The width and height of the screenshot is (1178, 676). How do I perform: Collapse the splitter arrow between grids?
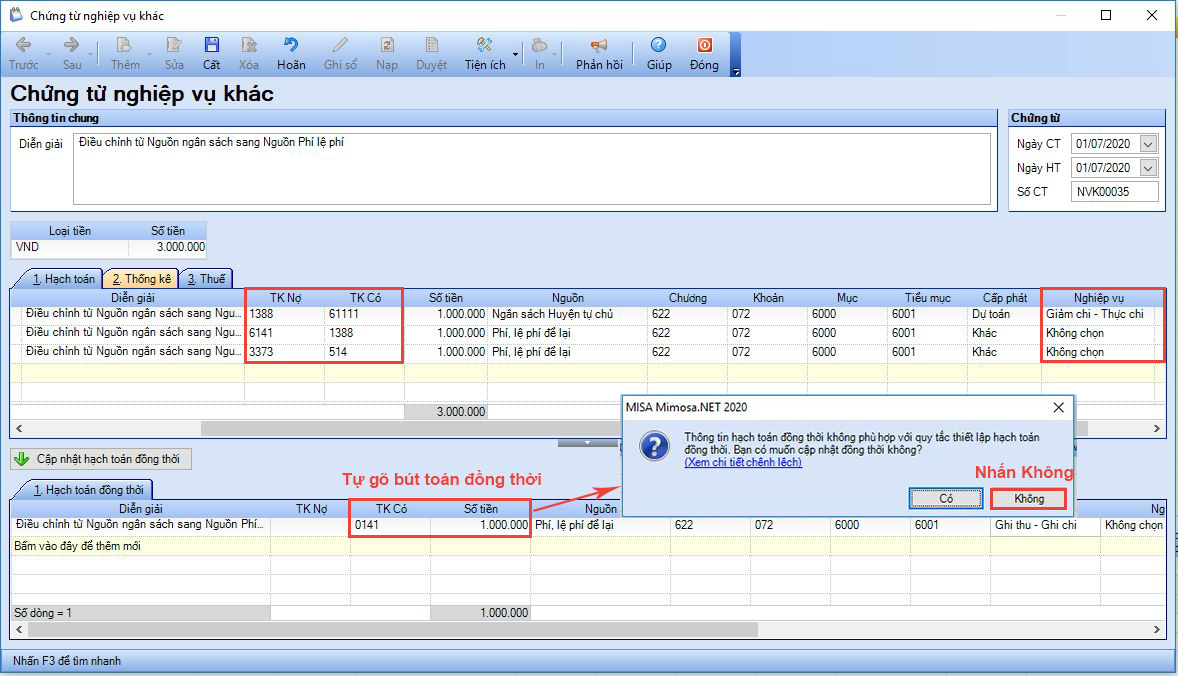587,443
